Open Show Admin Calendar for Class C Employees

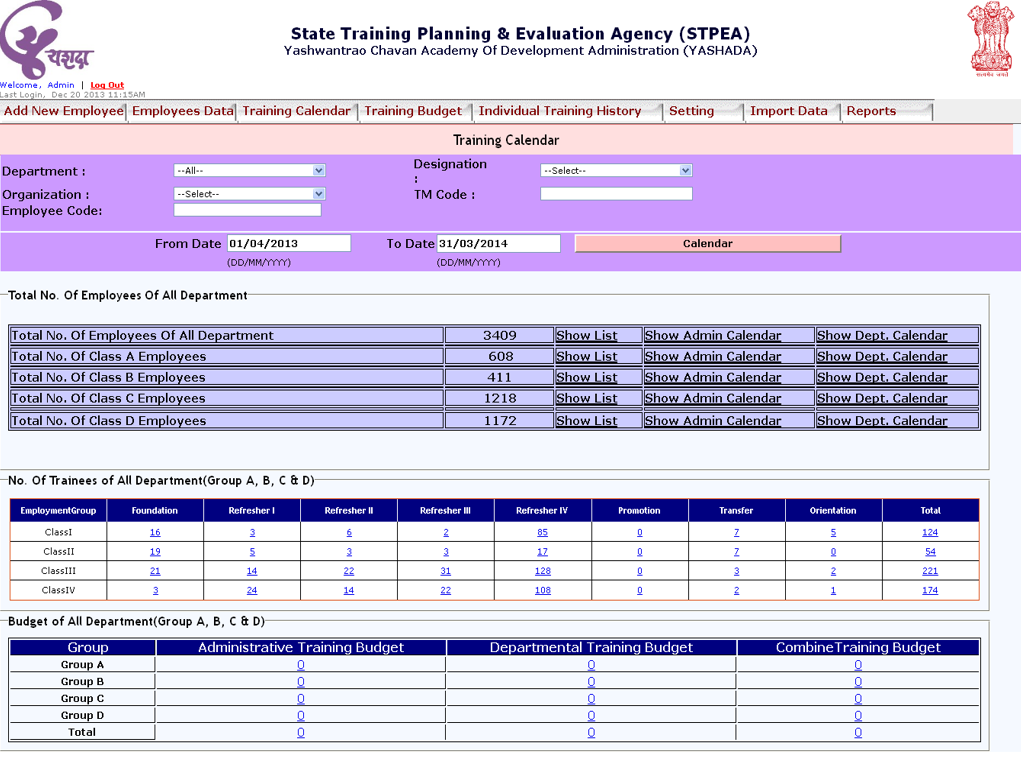712,399
